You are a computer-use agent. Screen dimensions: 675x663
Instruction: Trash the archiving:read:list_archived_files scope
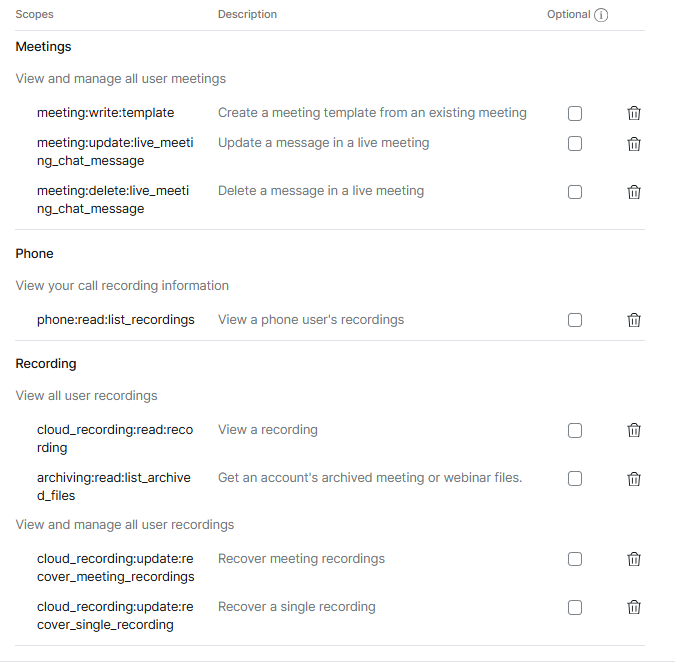(633, 479)
